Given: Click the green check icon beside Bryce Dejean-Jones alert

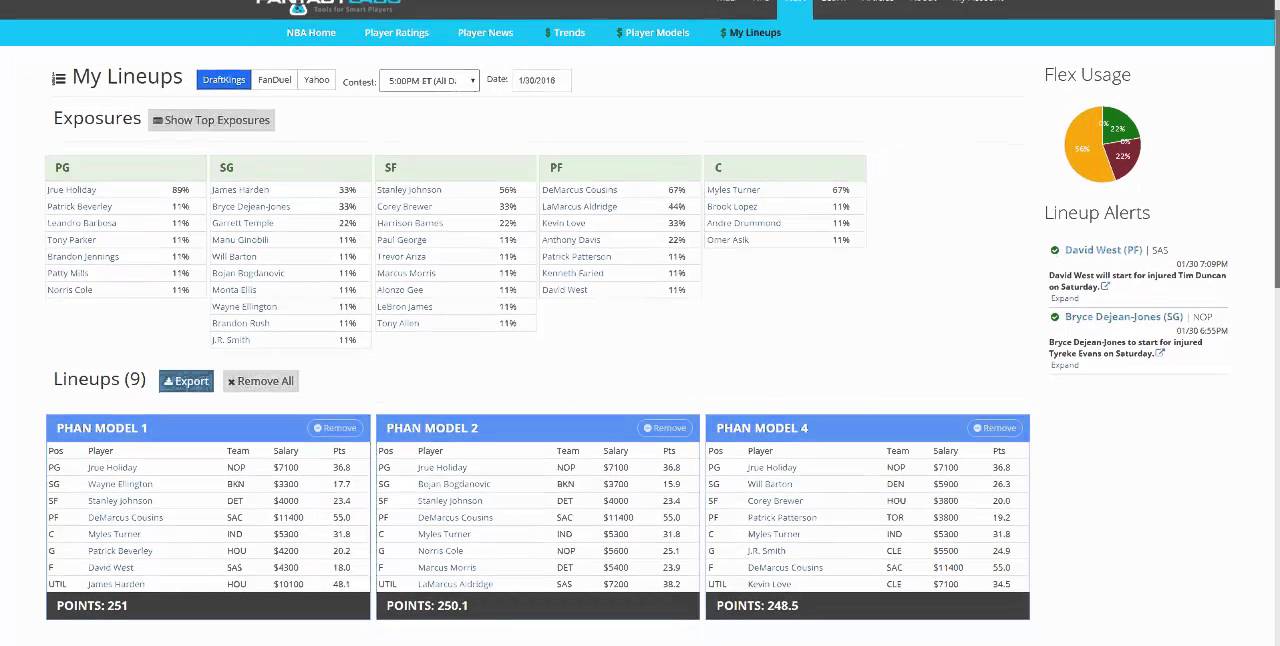Looking at the screenshot, I should [x=1055, y=317].
